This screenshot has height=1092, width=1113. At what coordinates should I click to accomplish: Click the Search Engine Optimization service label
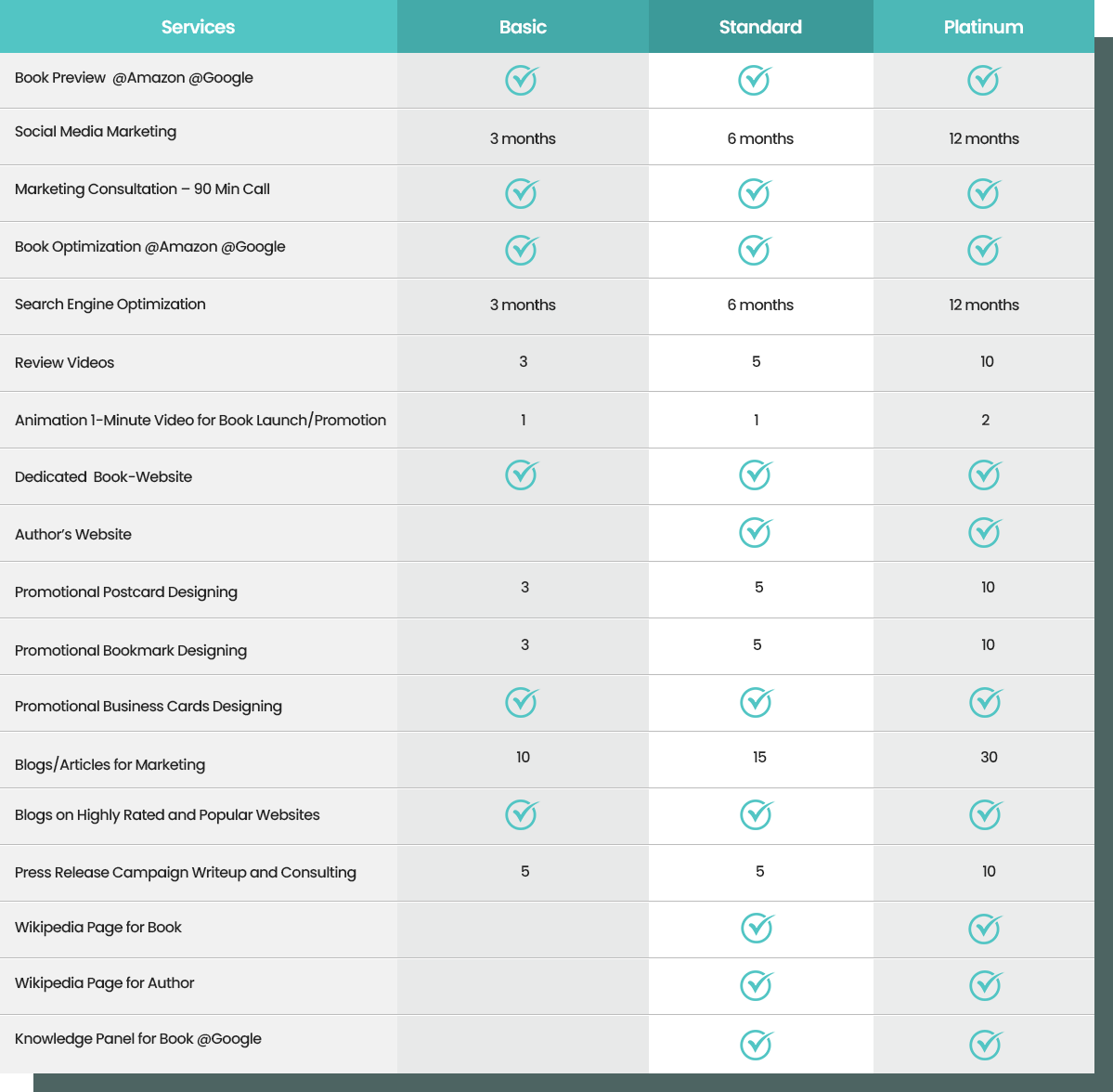[110, 305]
